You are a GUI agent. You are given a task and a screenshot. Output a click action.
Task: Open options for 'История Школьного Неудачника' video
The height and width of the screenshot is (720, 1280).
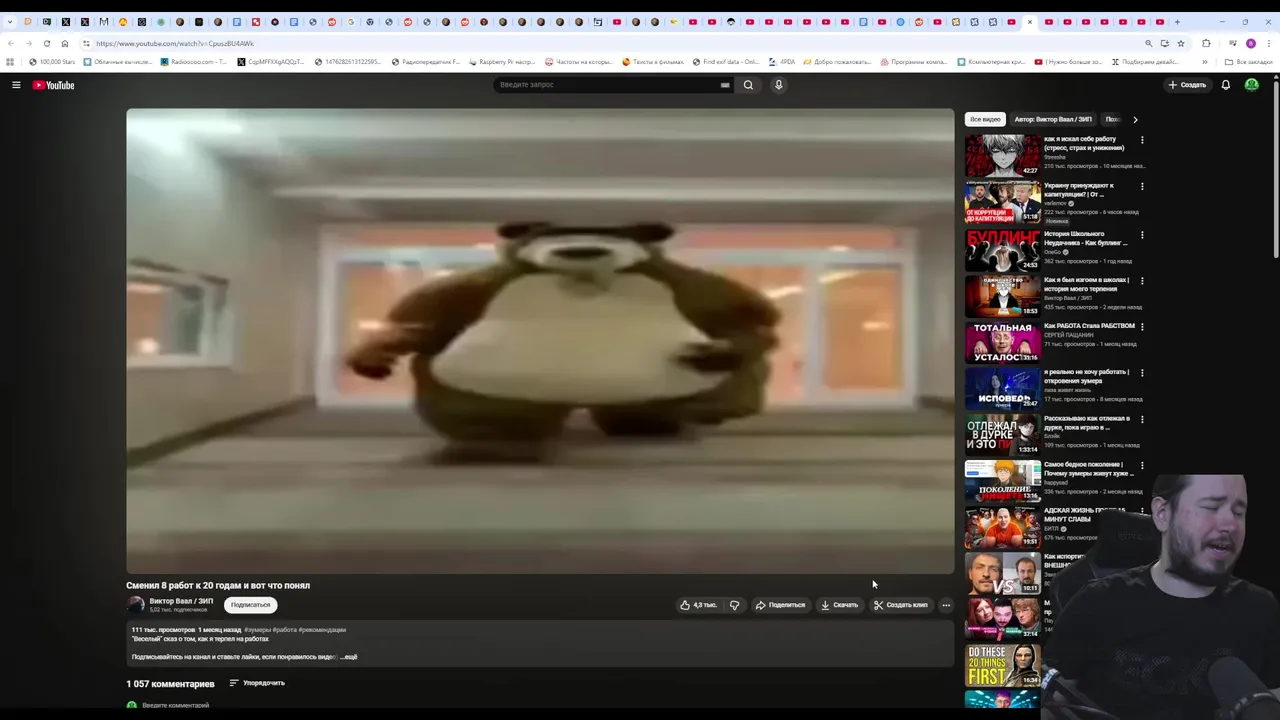coord(1142,235)
